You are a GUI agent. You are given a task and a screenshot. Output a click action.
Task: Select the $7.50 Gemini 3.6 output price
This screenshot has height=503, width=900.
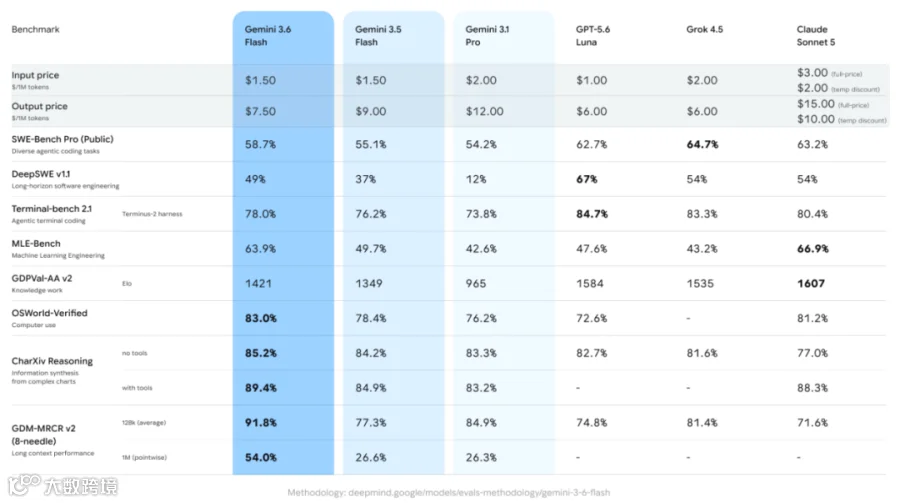point(261,111)
